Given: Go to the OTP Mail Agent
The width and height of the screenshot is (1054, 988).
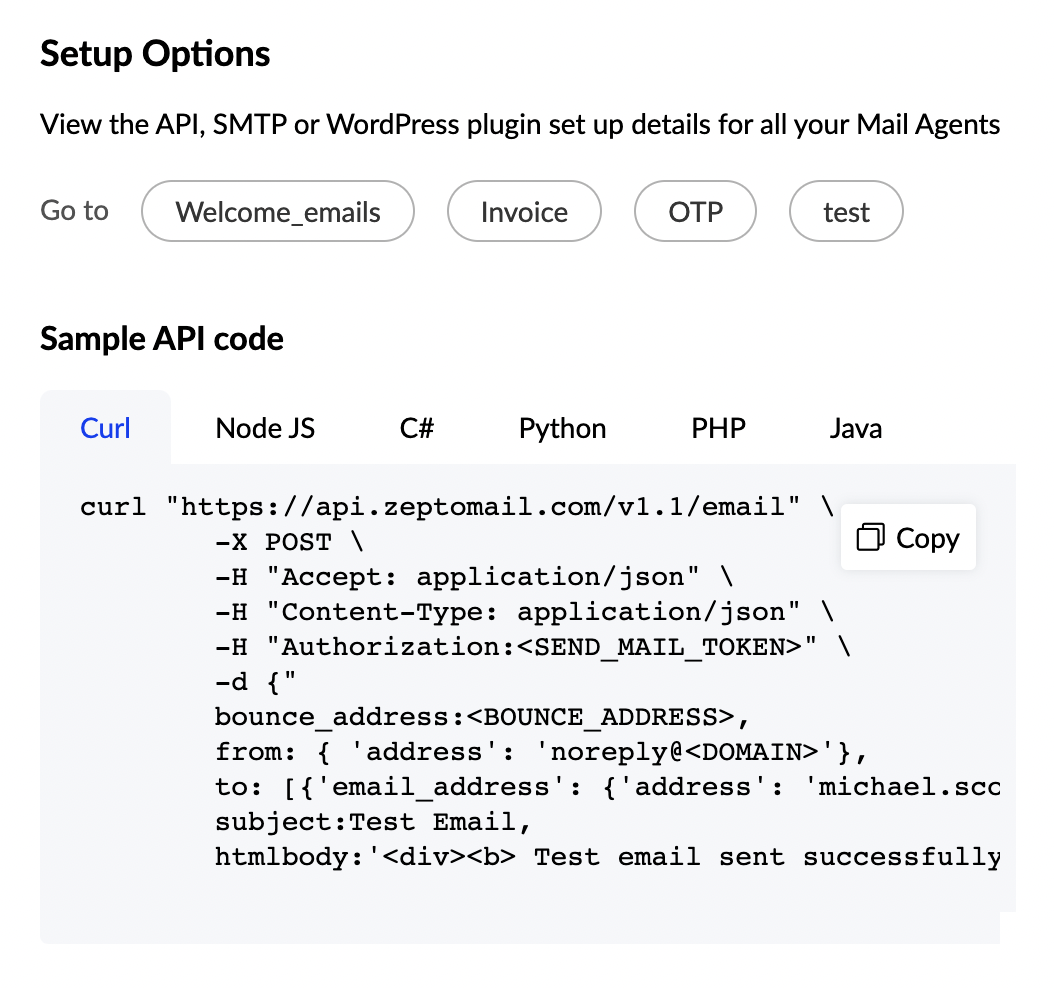Looking at the screenshot, I should click(x=695, y=211).
